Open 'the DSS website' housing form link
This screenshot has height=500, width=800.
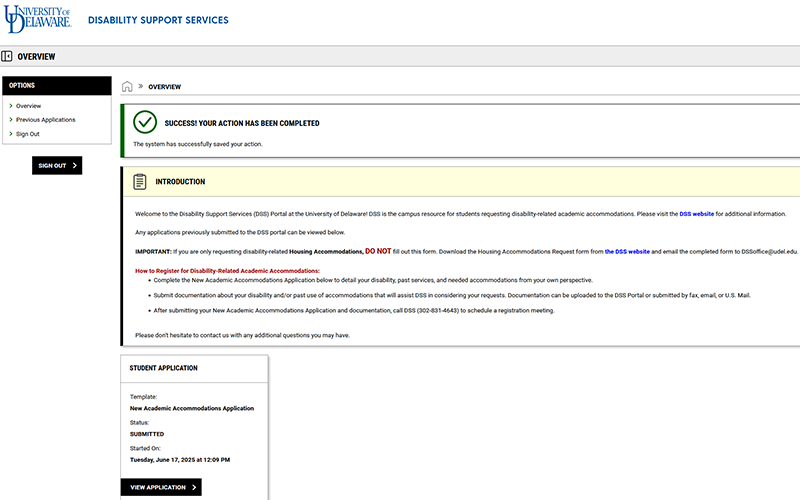627,252
